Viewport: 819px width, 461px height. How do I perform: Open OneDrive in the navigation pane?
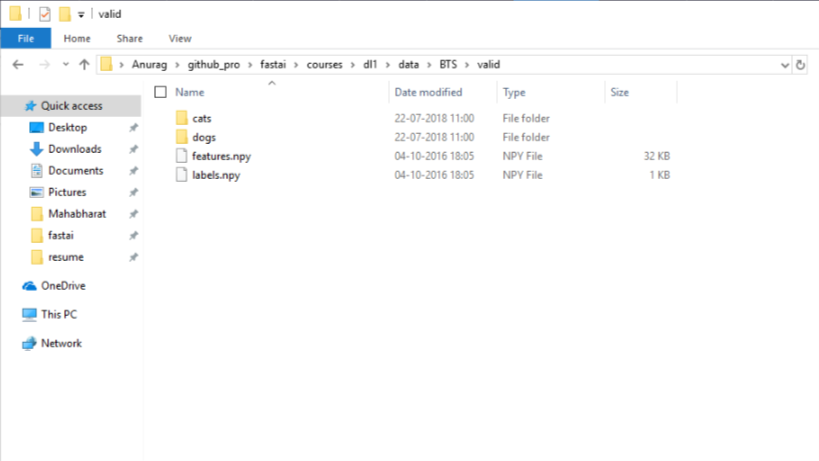click(x=62, y=285)
